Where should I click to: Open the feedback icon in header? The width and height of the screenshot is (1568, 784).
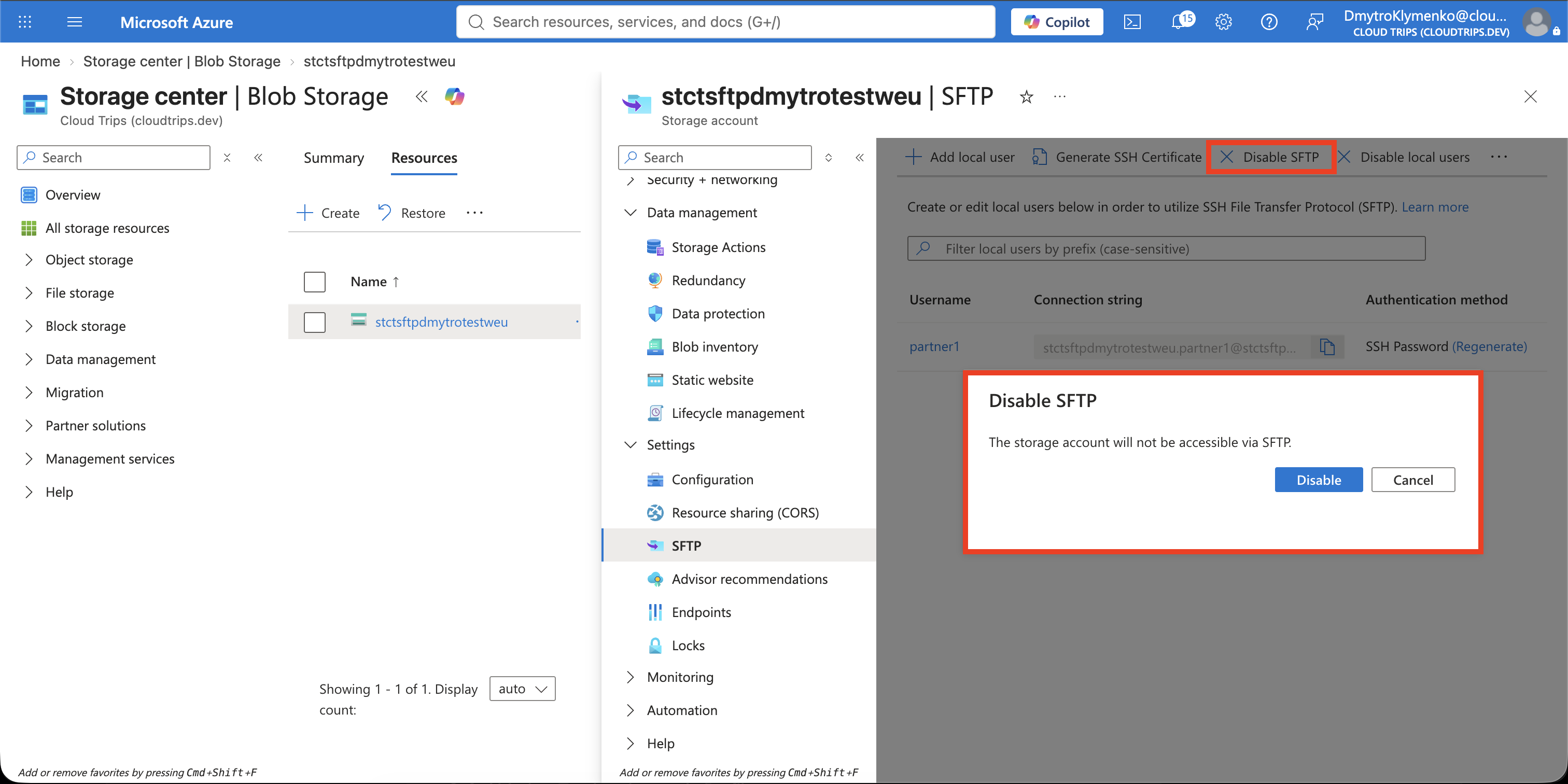(1315, 22)
